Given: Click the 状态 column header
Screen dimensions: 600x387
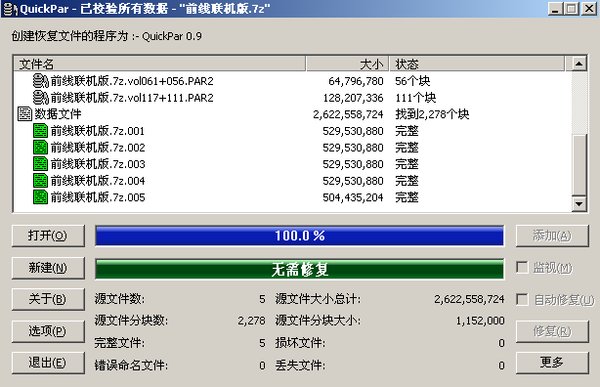Looking at the screenshot, I should pos(477,64).
